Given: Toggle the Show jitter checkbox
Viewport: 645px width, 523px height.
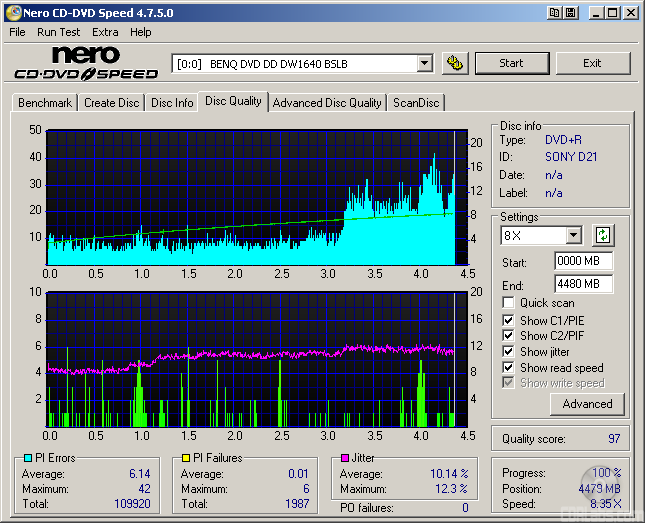Looking at the screenshot, I should point(509,352).
